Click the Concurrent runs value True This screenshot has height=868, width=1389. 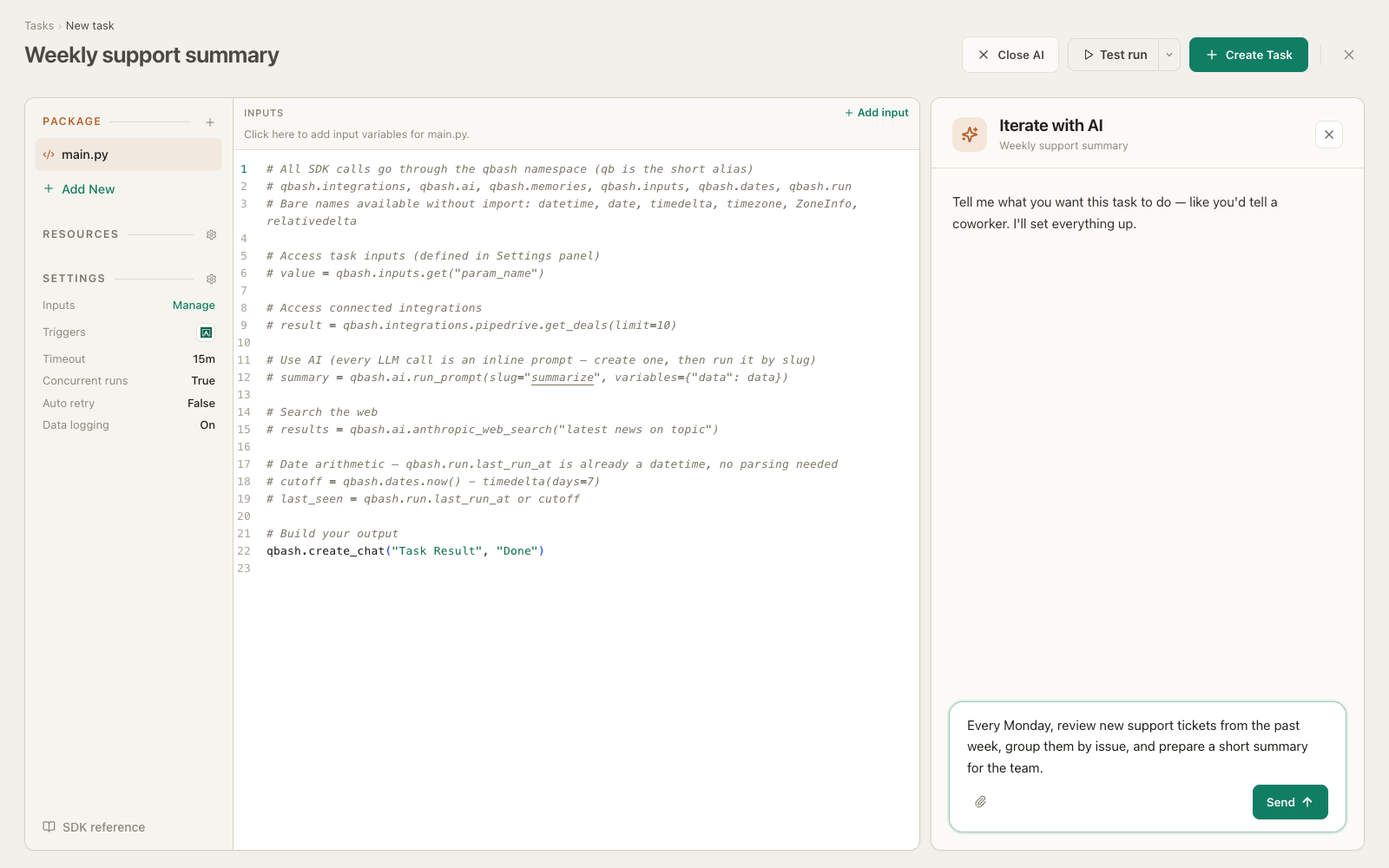point(203,381)
